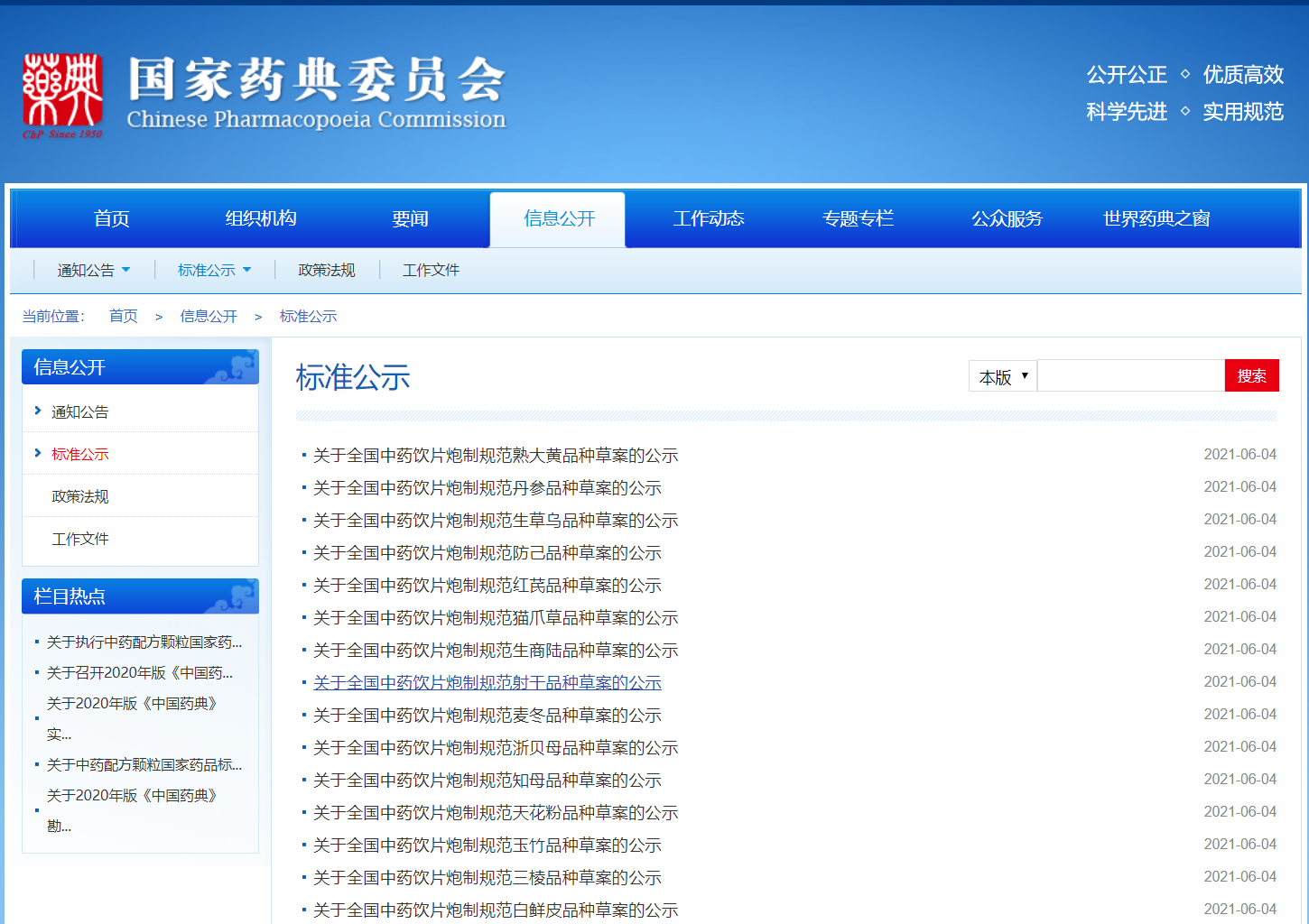Click the arrow icon beside 标准公示 in sidebar
Image resolution: width=1309 pixels, height=924 pixels.
pos(38,453)
